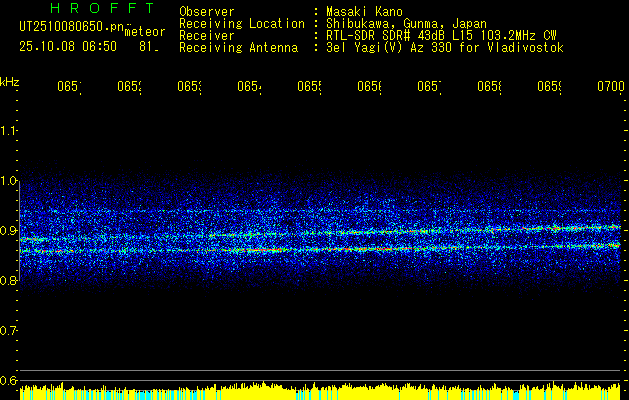629x400 pixels.
Task: Click the 0.7 frequency axis label
Action: tap(9, 331)
